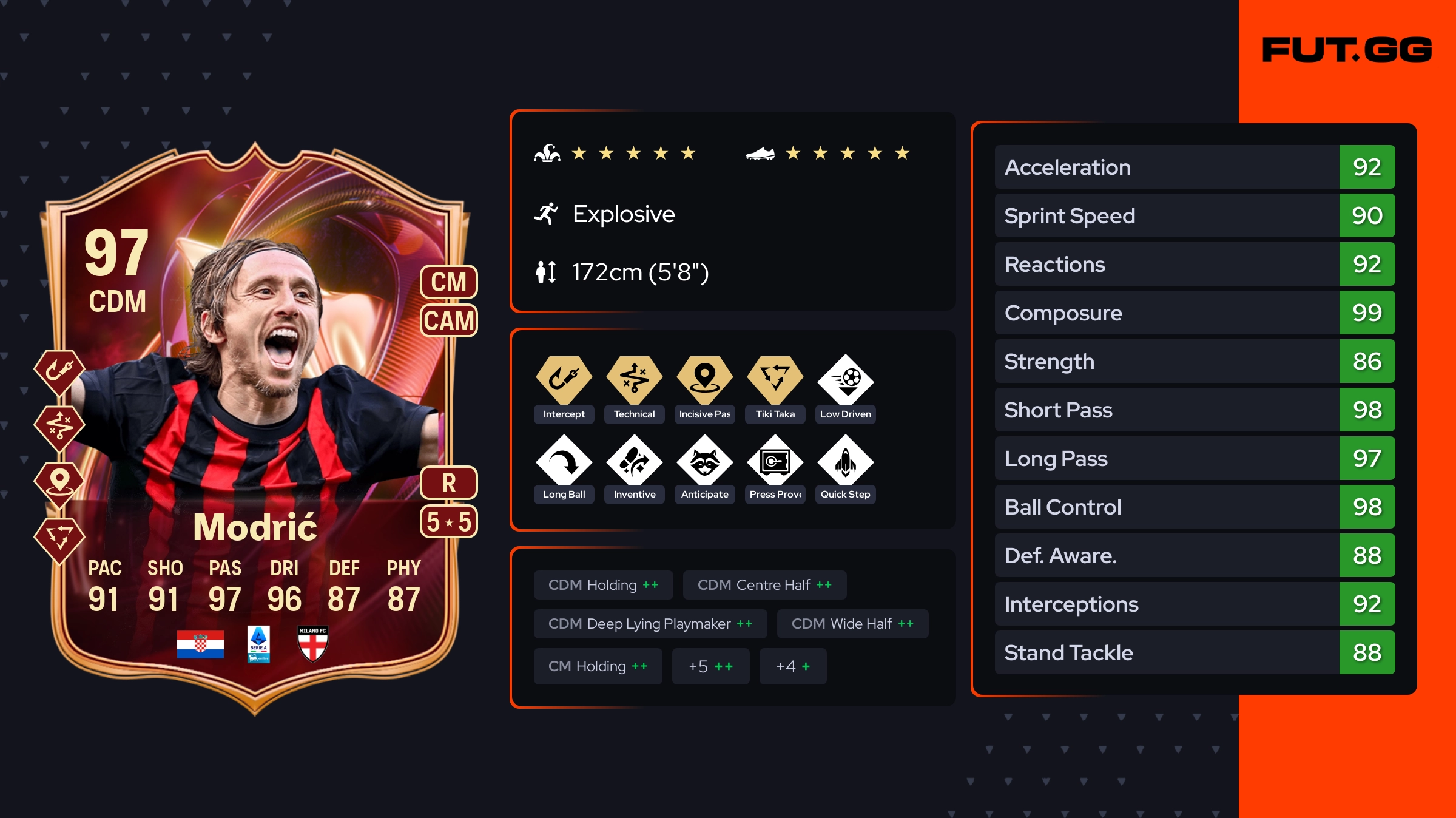Click the Long Ball playstyle icon
This screenshot has height=818, width=1456.
click(x=564, y=460)
